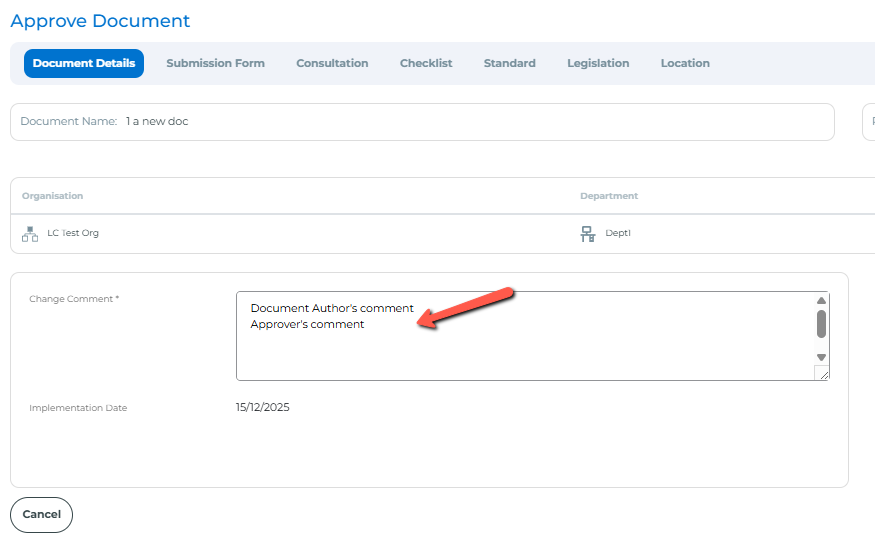The width and height of the screenshot is (875, 542).
Task: Click the Organisation column header
Action: [x=52, y=196]
